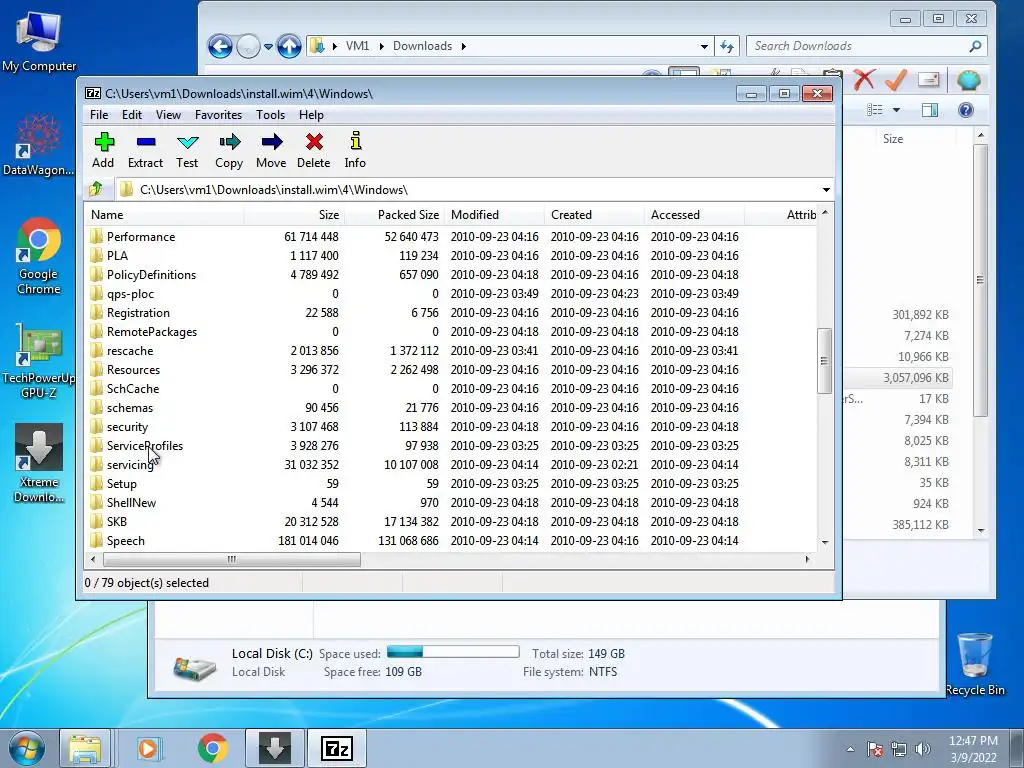Viewport: 1024px width, 768px height.
Task: Open TechPowerUp GPU-Z desktop shortcut
Action: point(39,361)
